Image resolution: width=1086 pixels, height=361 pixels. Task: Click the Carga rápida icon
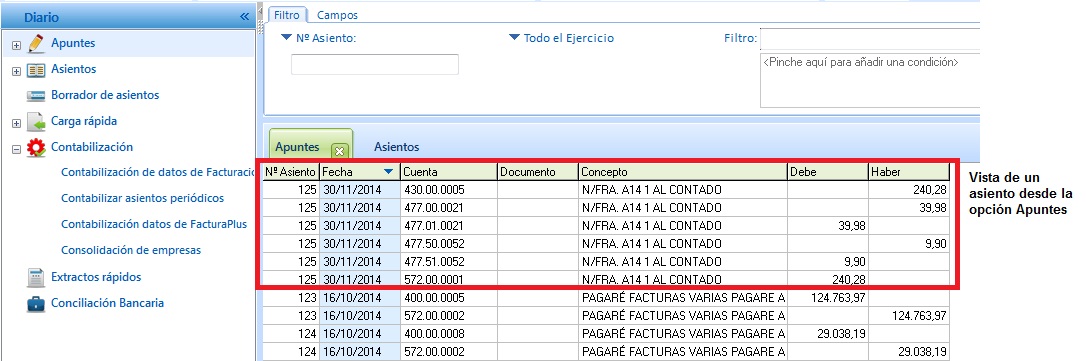point(36,122)
